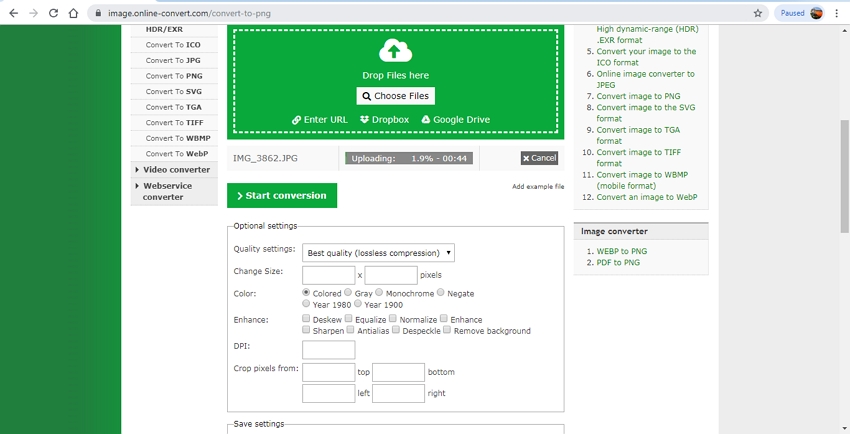
Task: Cancel the IMG_3862.JPG upload
Action: coord(539,158)
